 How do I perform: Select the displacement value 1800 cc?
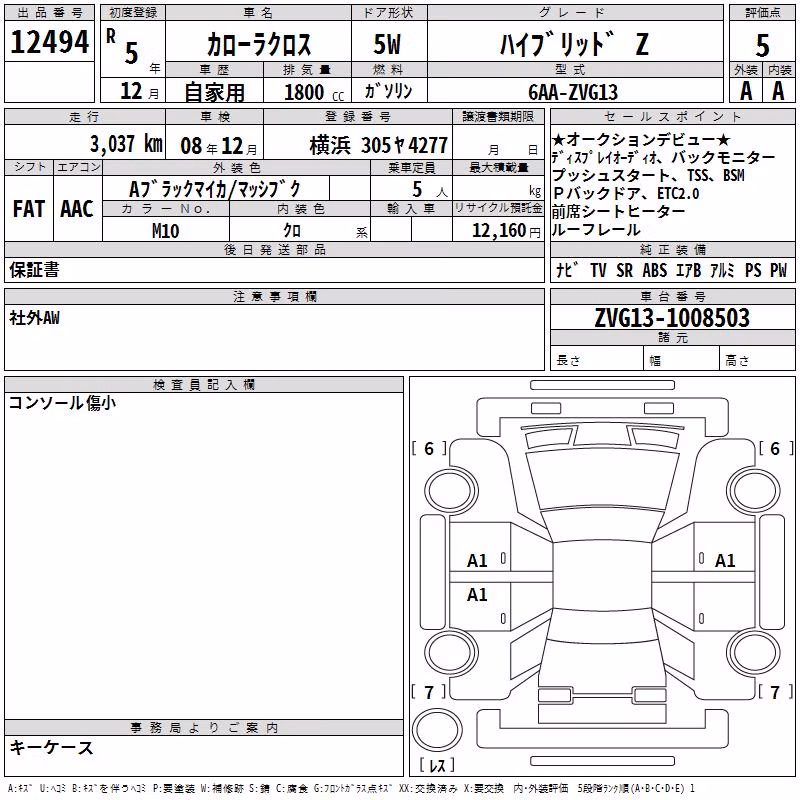[x=314, y=92]
